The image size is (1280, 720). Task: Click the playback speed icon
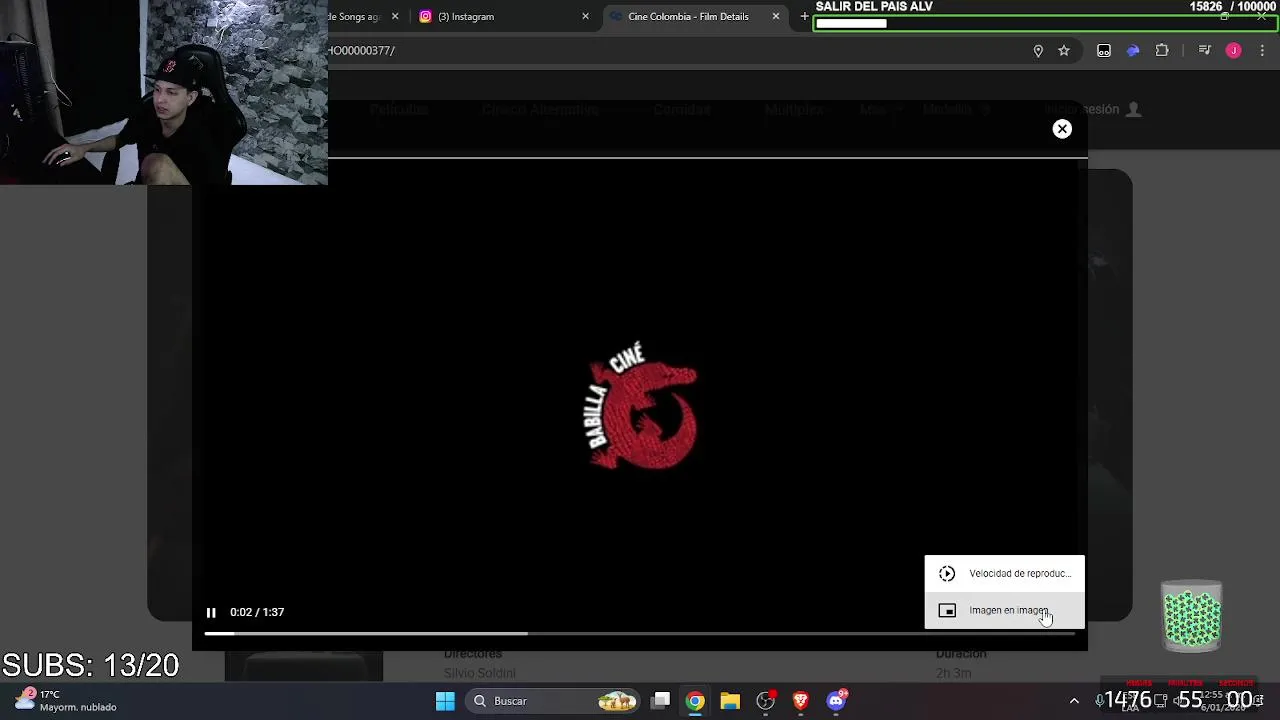947,573
